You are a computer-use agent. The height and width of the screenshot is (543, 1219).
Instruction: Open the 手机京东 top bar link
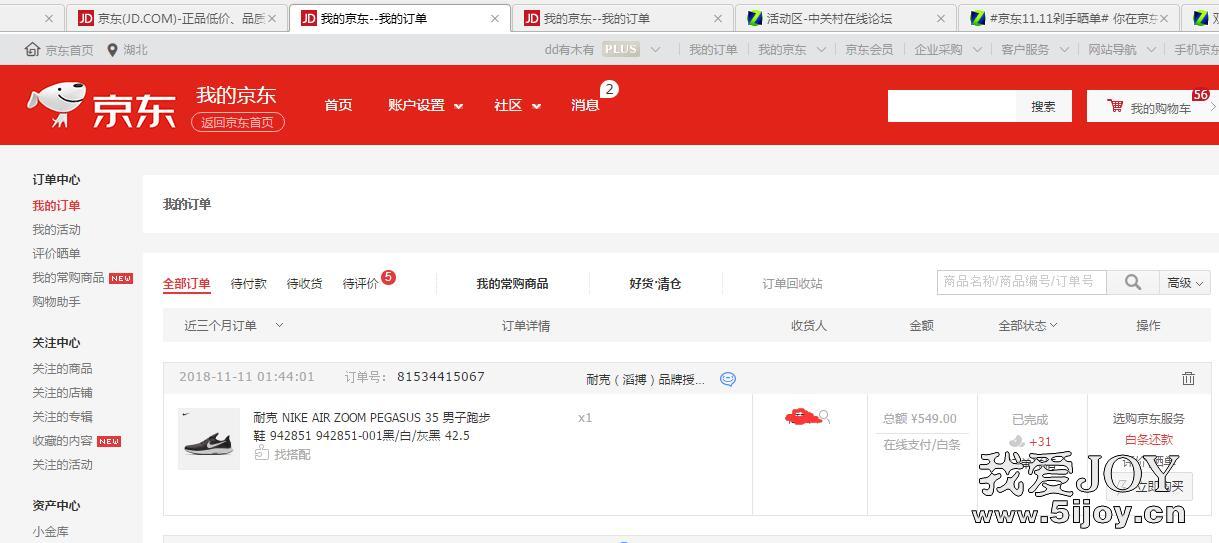coord(1196,49)
